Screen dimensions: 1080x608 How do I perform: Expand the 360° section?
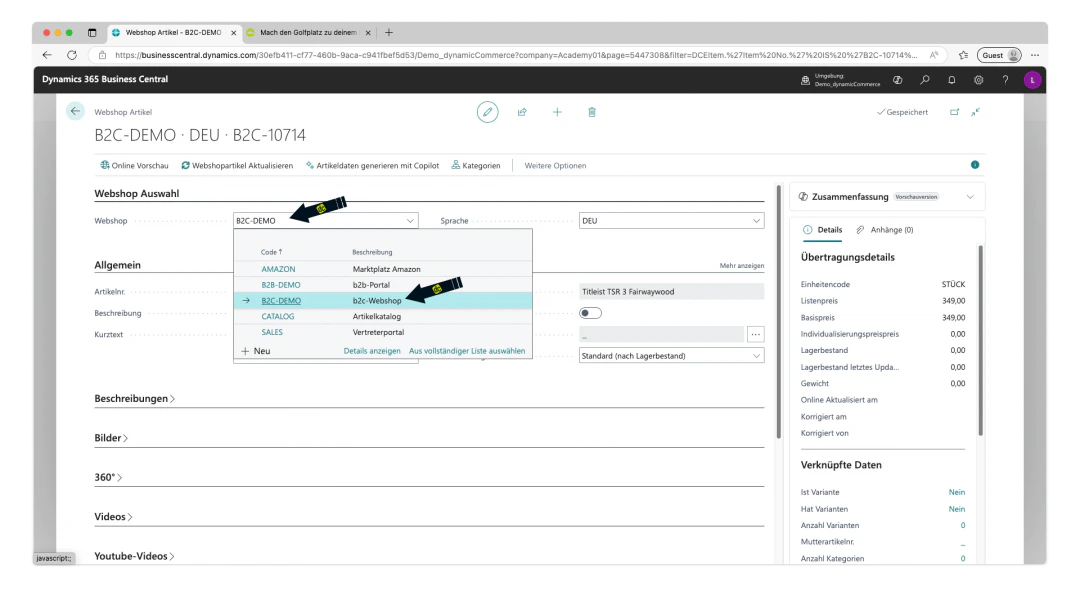coord(108,477)
